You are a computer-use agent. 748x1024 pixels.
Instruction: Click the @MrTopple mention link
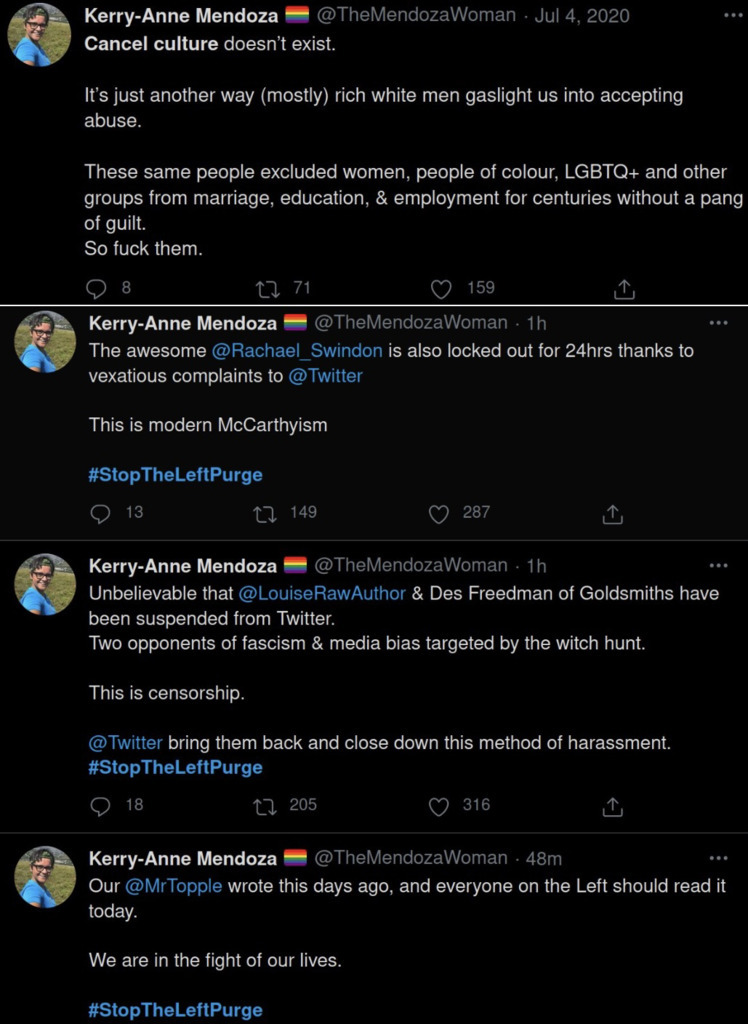173,886
